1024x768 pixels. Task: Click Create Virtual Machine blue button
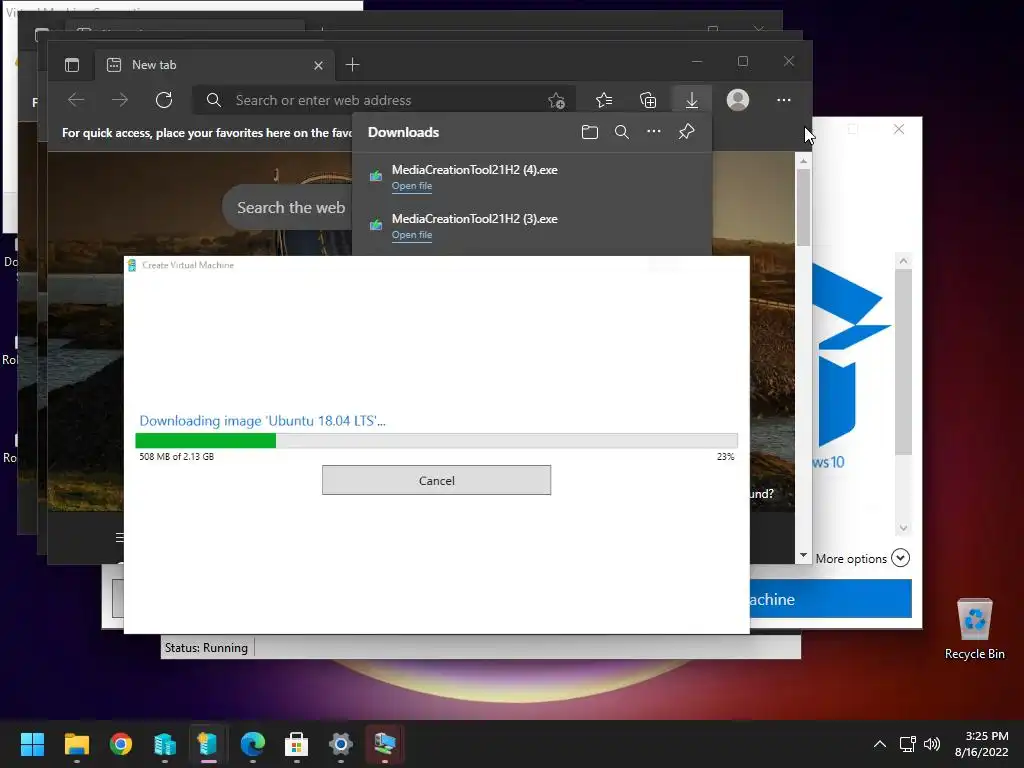pyautogui.click(x=831, y=599)
